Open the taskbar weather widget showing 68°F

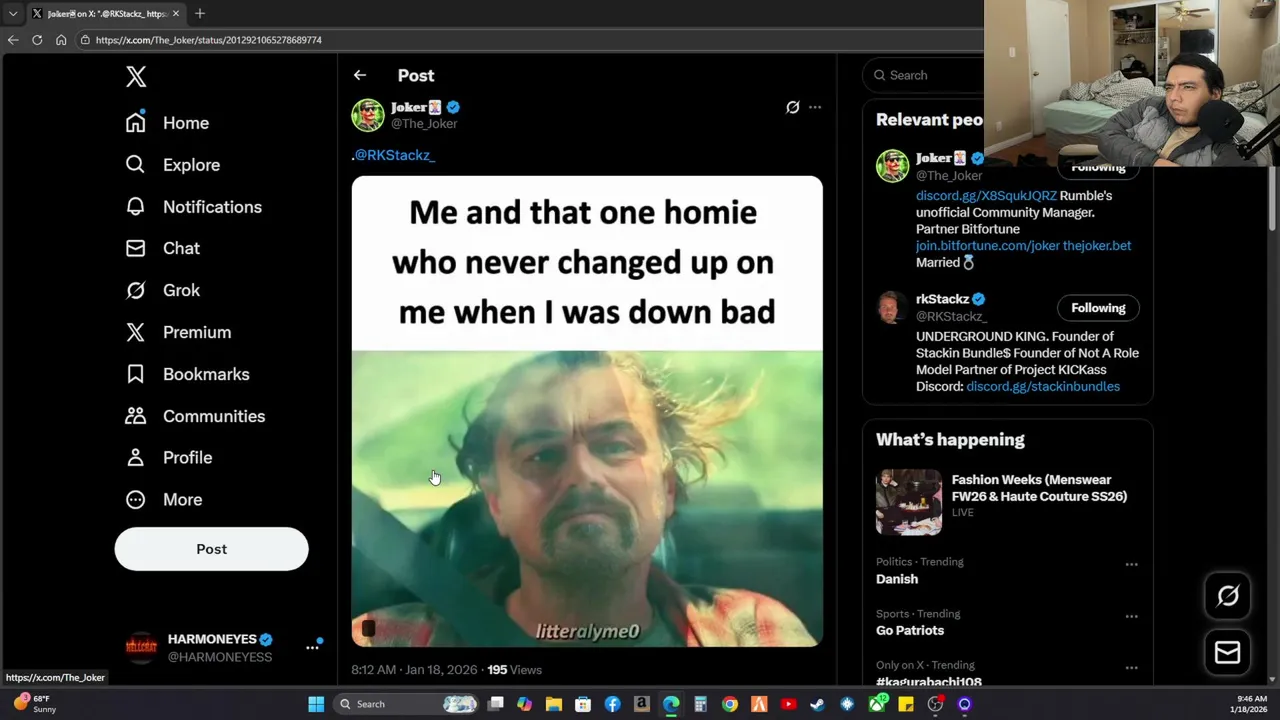[35, 704]
